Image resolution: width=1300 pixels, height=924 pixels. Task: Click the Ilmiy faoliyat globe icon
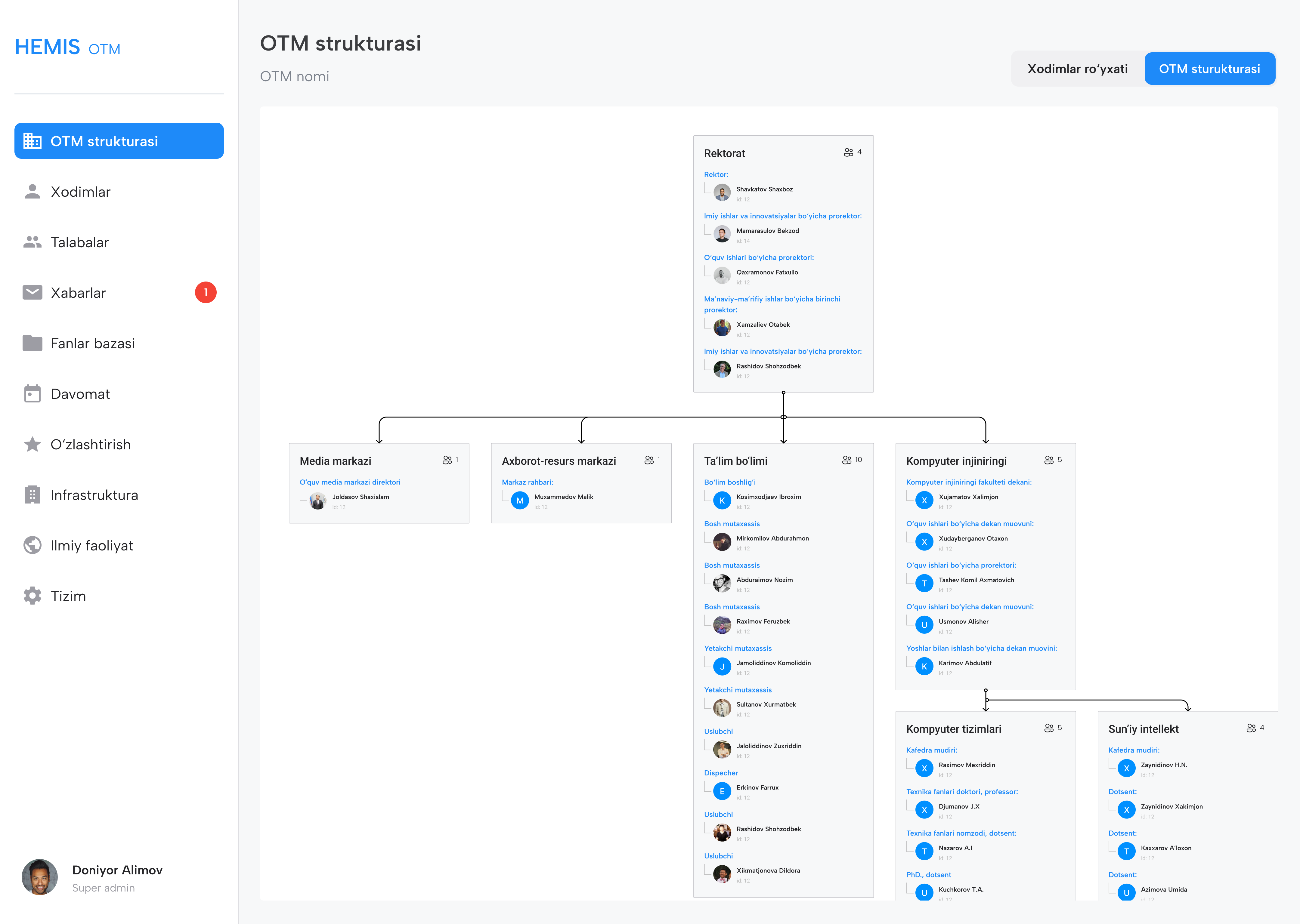(32, 545)
